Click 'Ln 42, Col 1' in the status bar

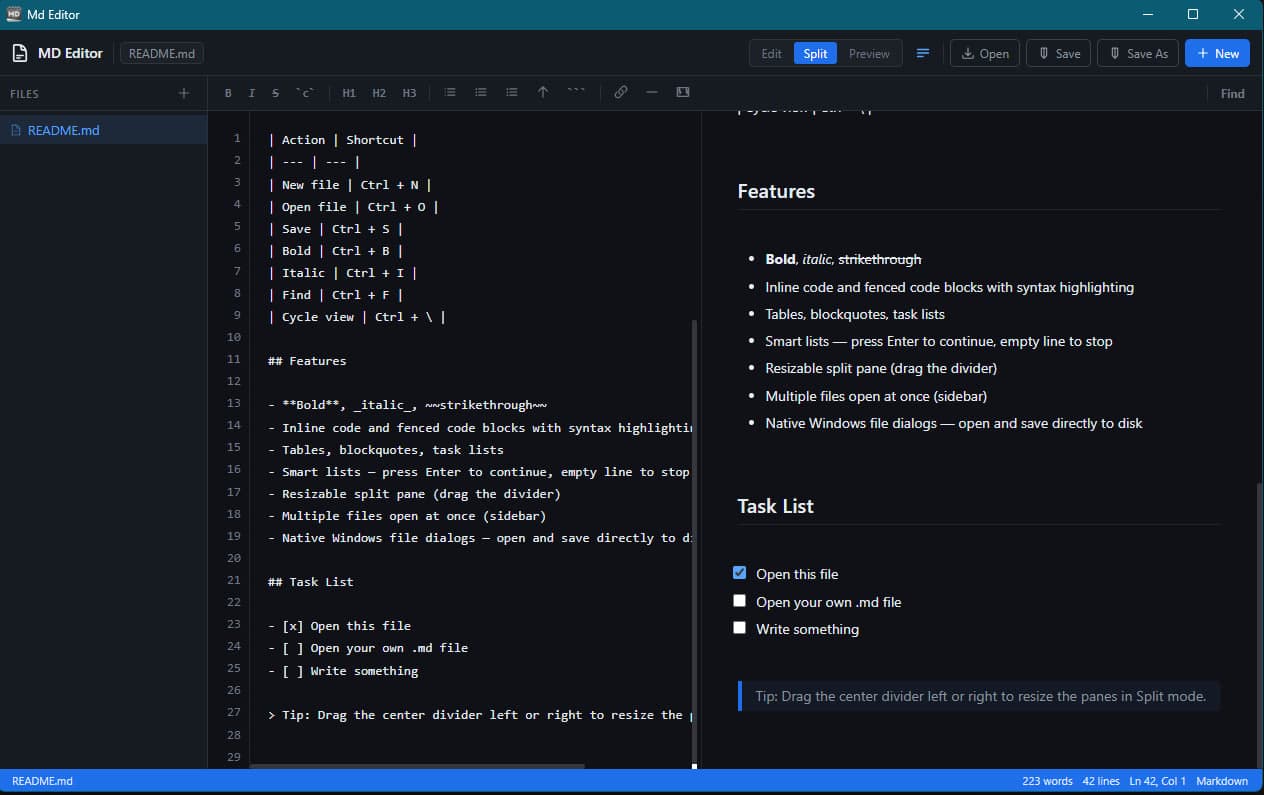coord(1157,781)
